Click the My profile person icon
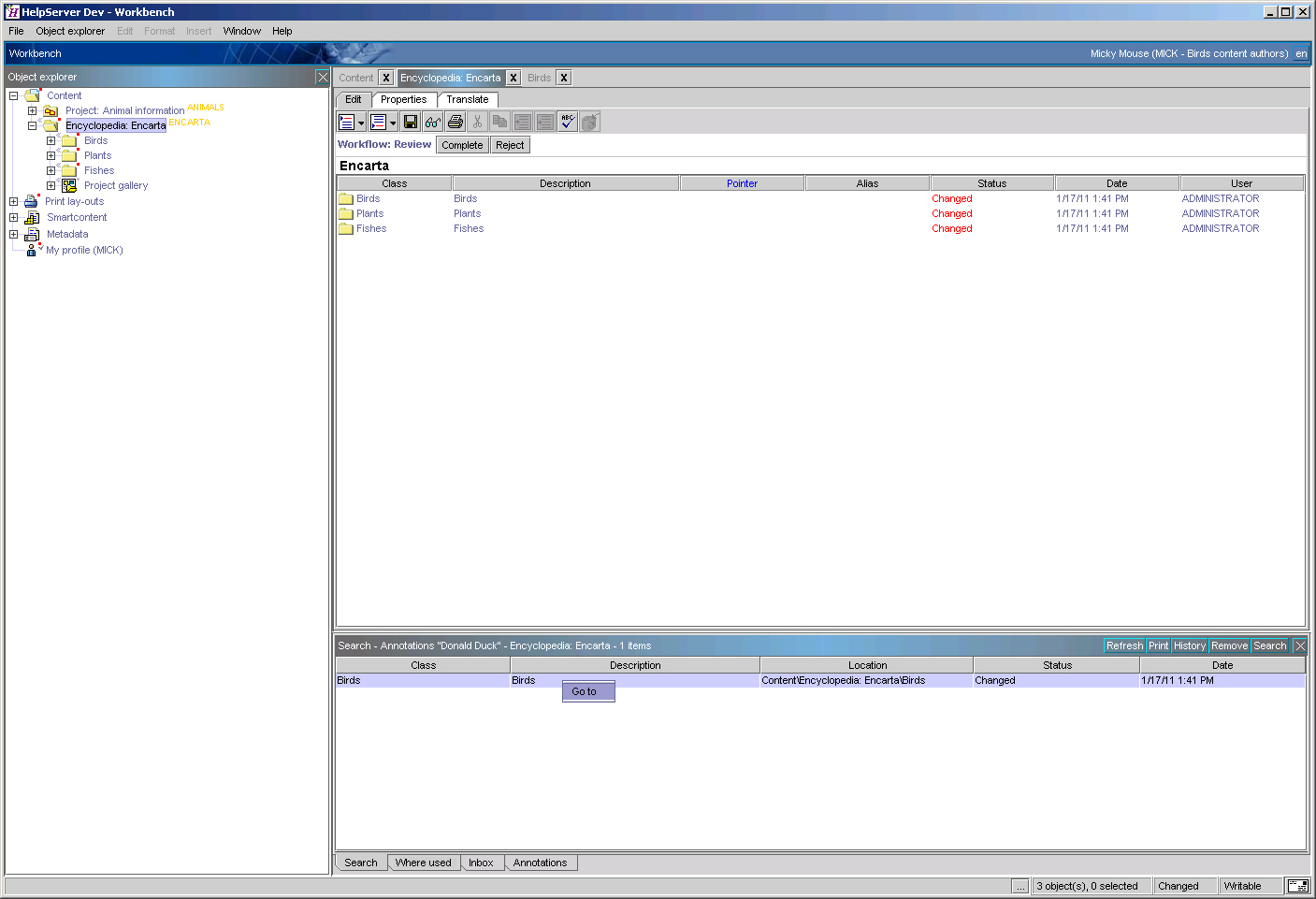This screenshot has height=899, width=1316. coord(32,250)
